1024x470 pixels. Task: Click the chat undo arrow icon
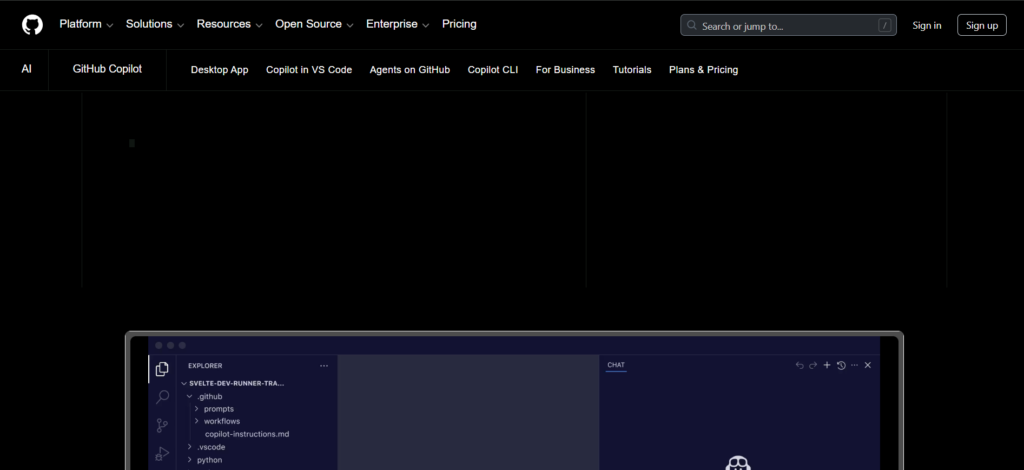point(799,365)
